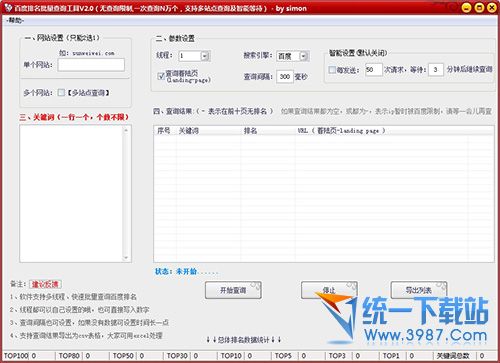Edit the 查询间隔 field showing 300
The height and width of the screenshot is (363, 500).
click(285, 77)
